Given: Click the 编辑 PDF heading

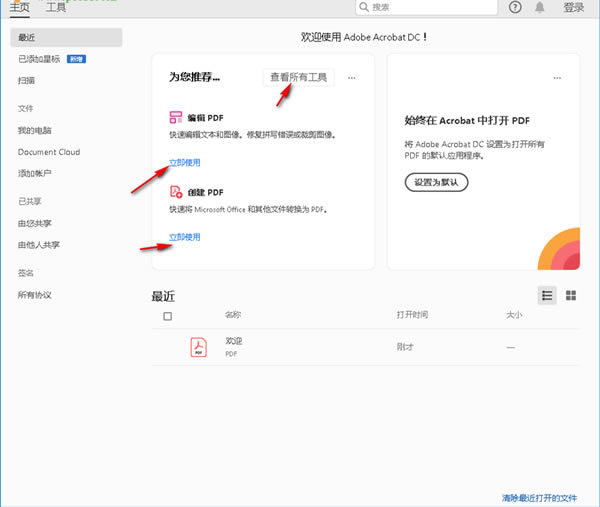Looking at the screenshot, I should 205,118.
